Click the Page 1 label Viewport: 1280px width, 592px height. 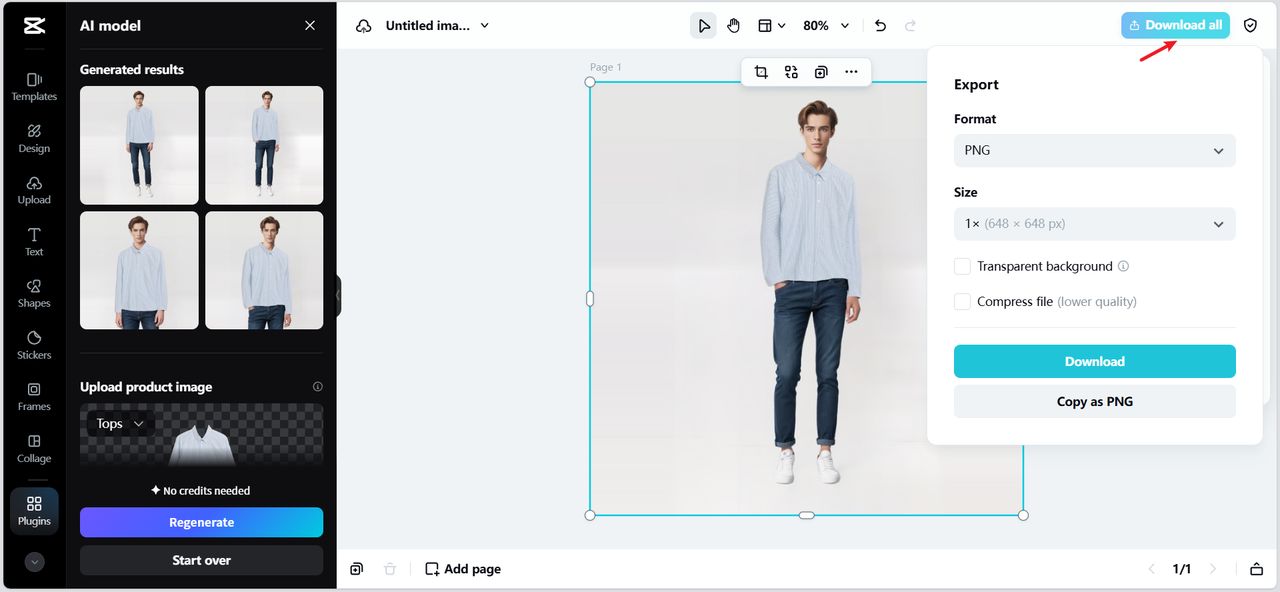pos(606,67)
